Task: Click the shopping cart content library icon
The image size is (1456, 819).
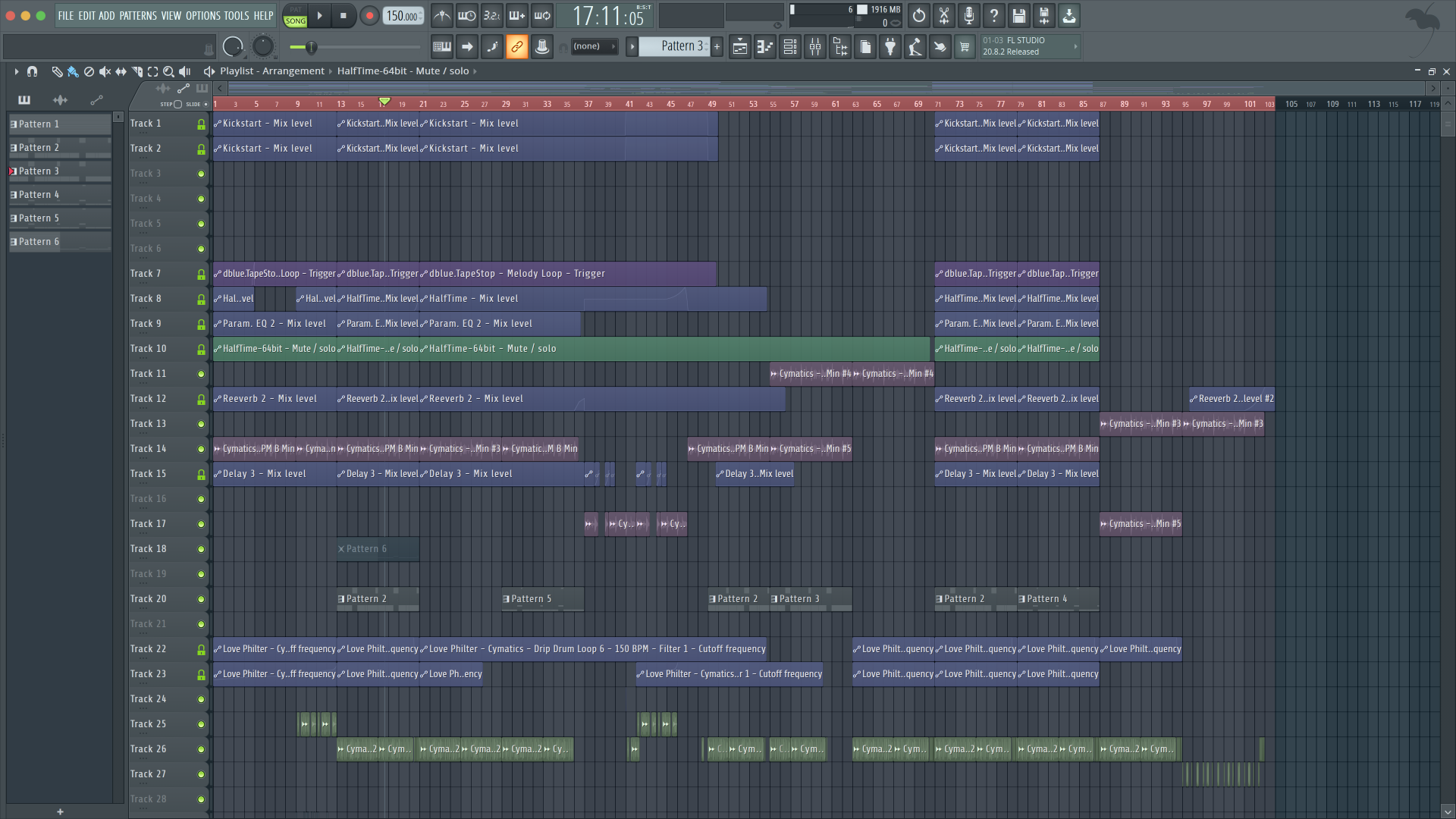Action: 965,47
